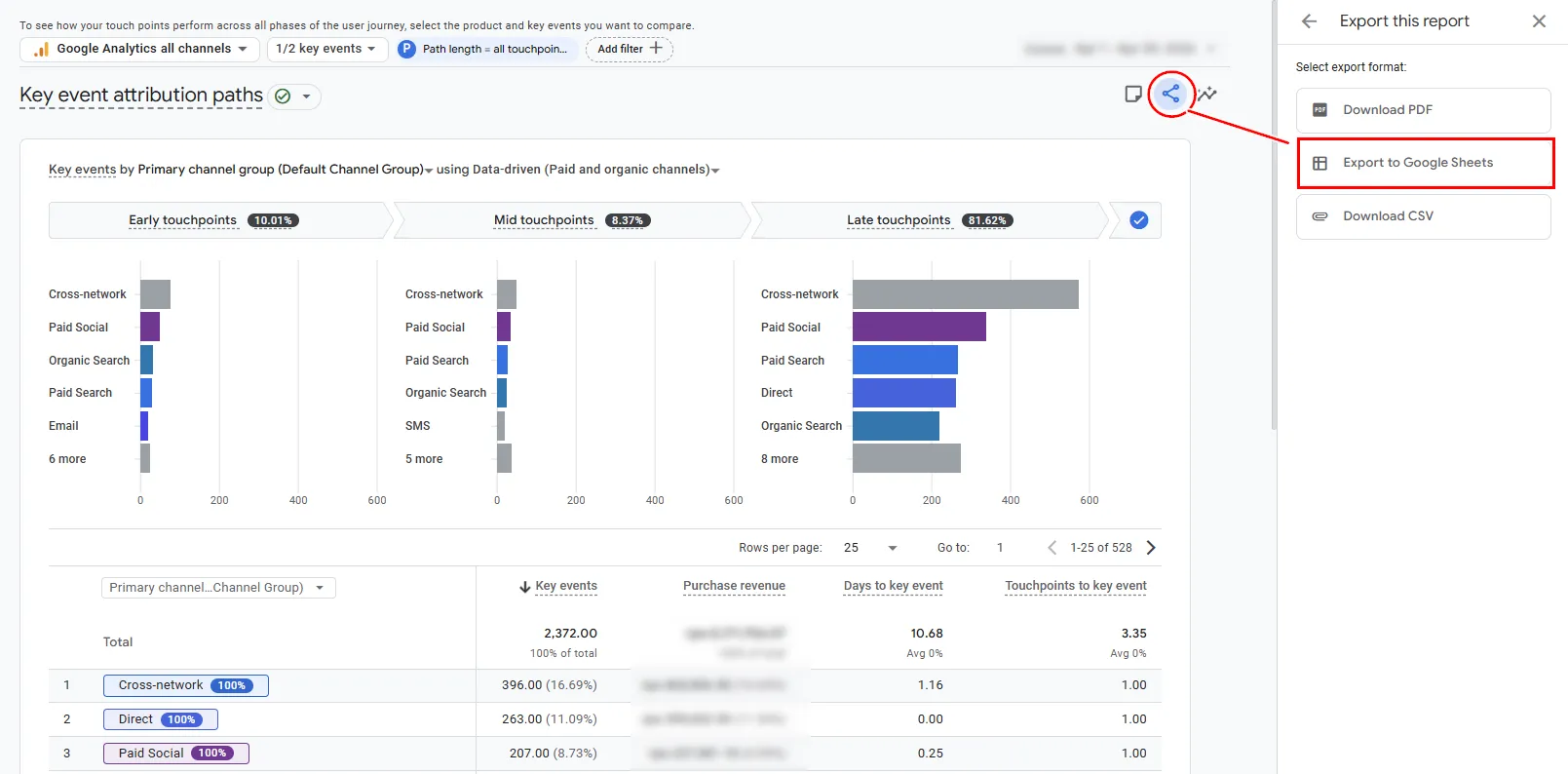Select Download CSV export format
1568x774 pixels.
(x=1423, y=216)
